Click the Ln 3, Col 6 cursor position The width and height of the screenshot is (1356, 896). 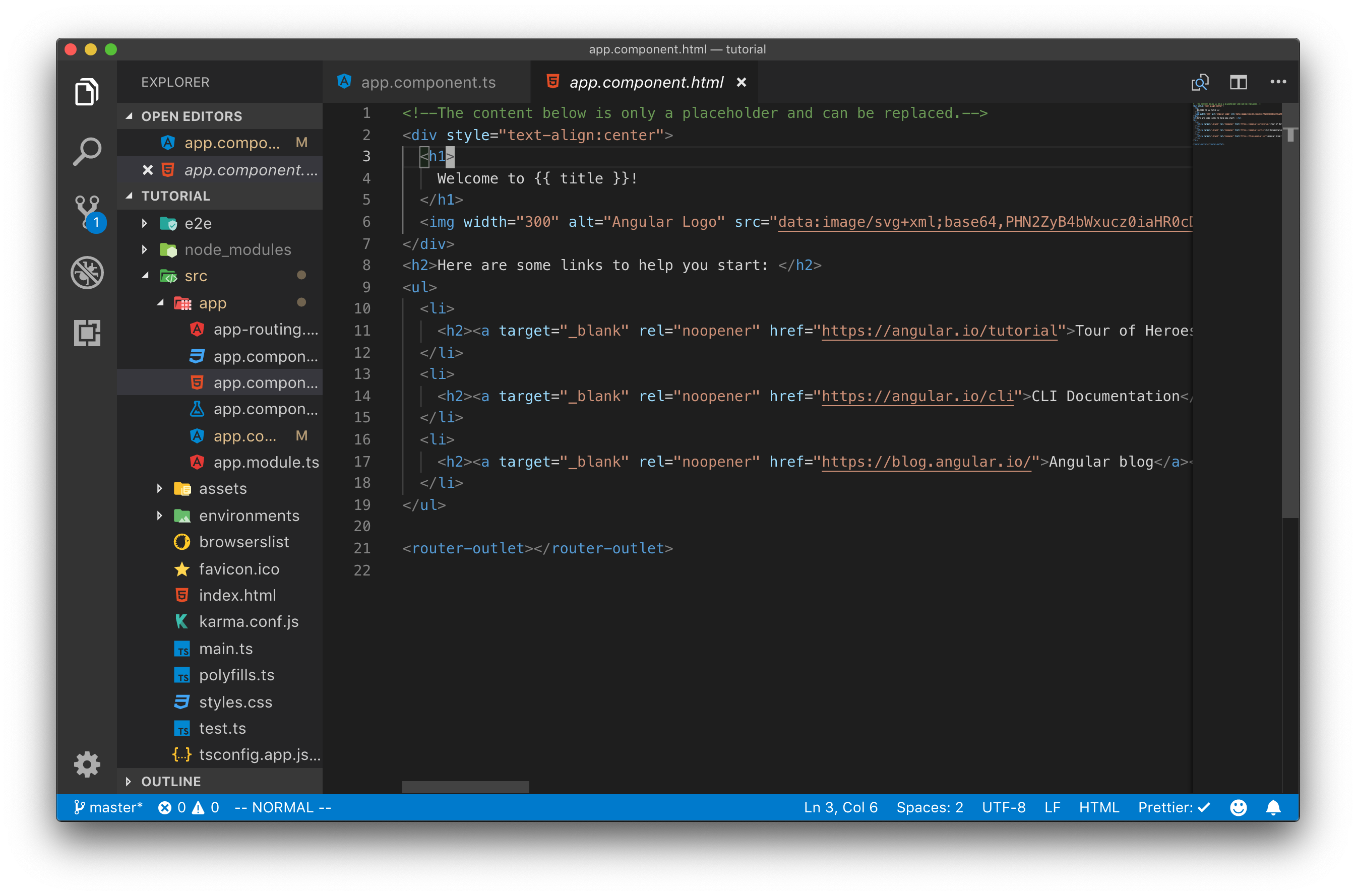pos(840,807)
